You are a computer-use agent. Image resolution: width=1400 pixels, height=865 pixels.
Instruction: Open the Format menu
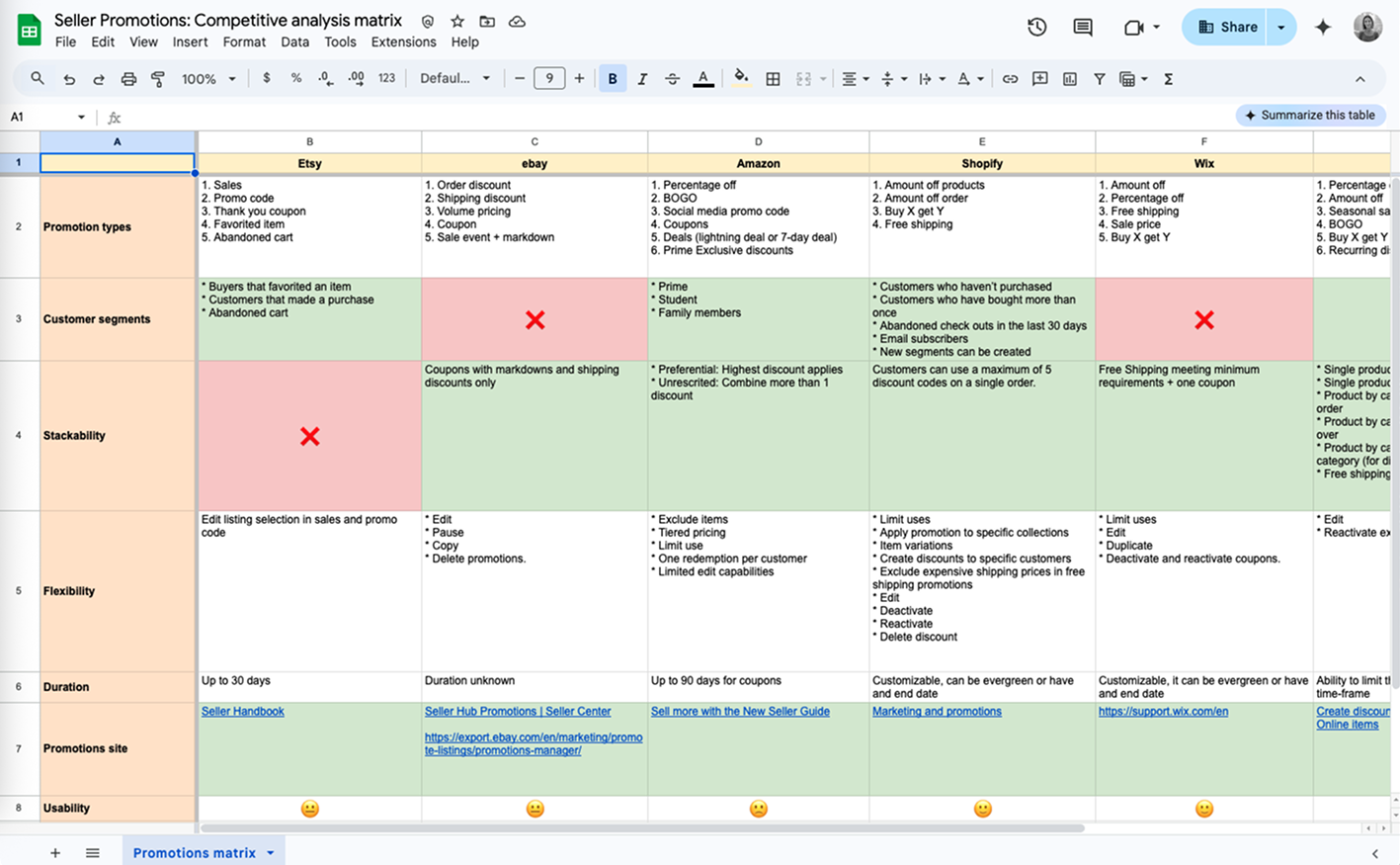coord(244,42)
